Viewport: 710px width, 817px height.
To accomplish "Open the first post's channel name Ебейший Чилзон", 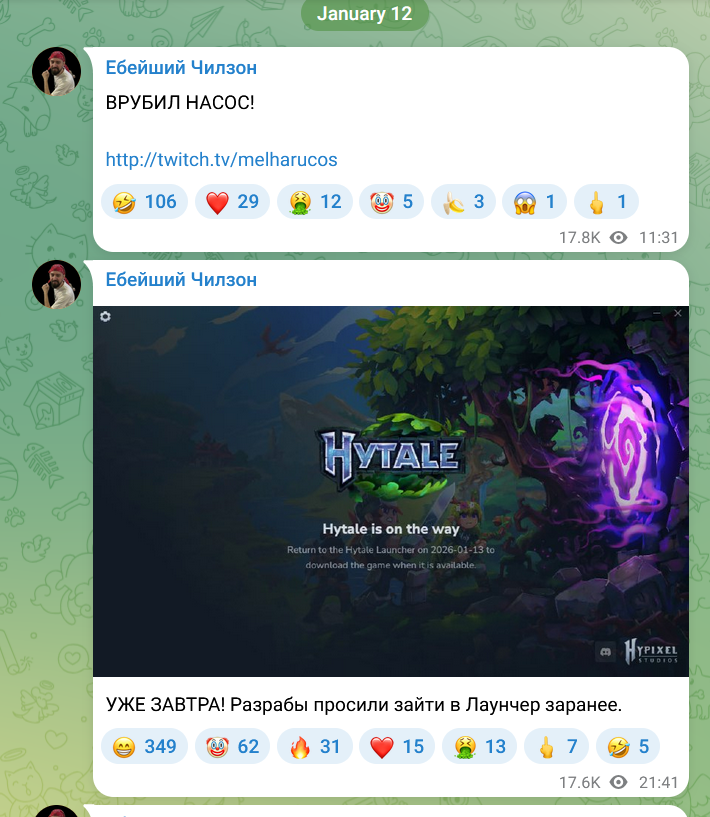I will click(x=181, y=68).
